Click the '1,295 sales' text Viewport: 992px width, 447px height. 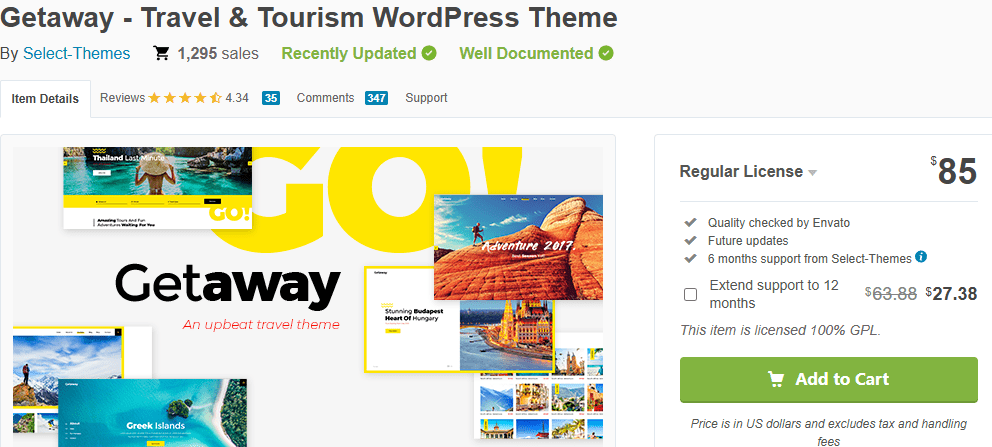(218, 54)
